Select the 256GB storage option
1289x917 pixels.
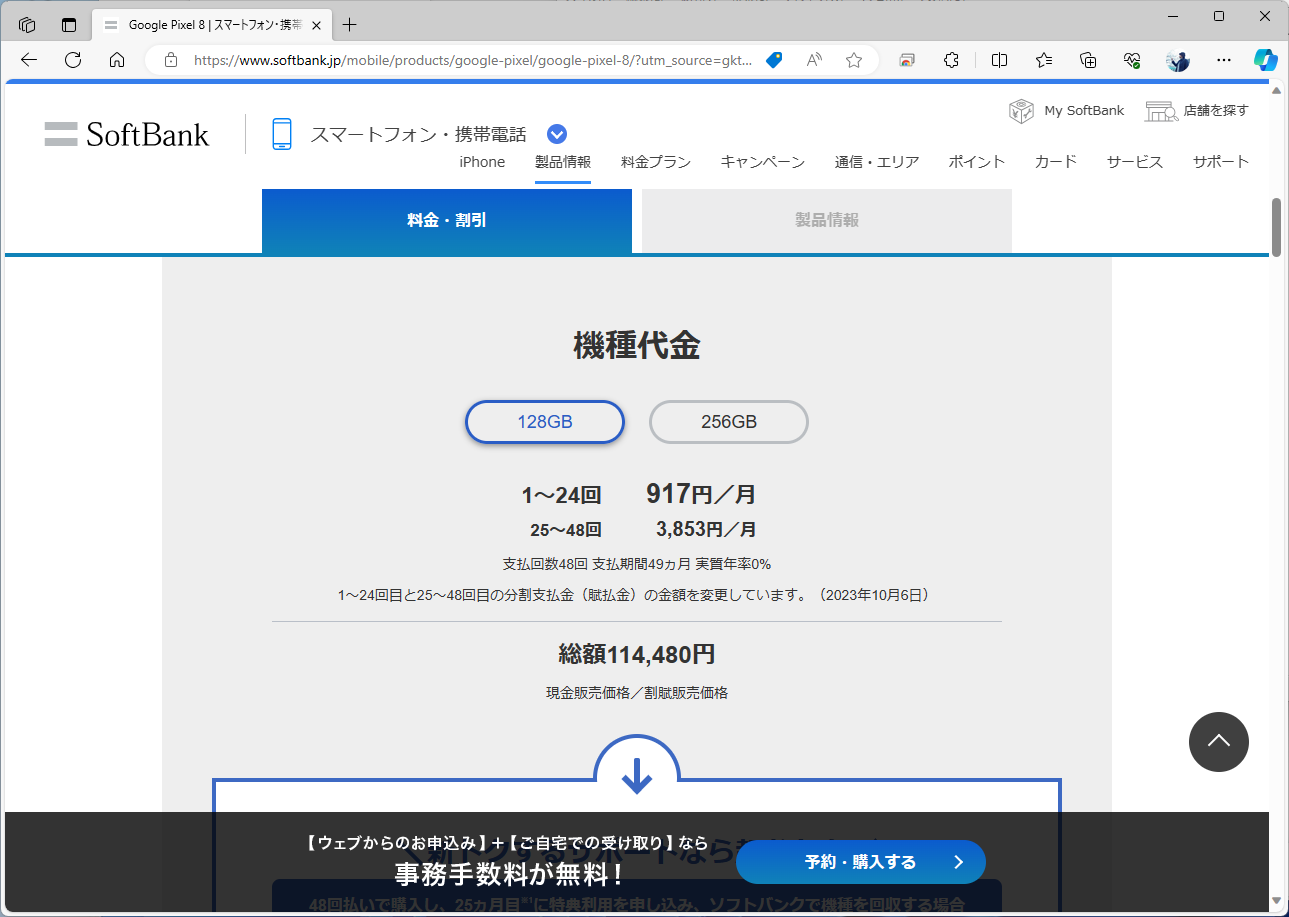tap(728, 421)
